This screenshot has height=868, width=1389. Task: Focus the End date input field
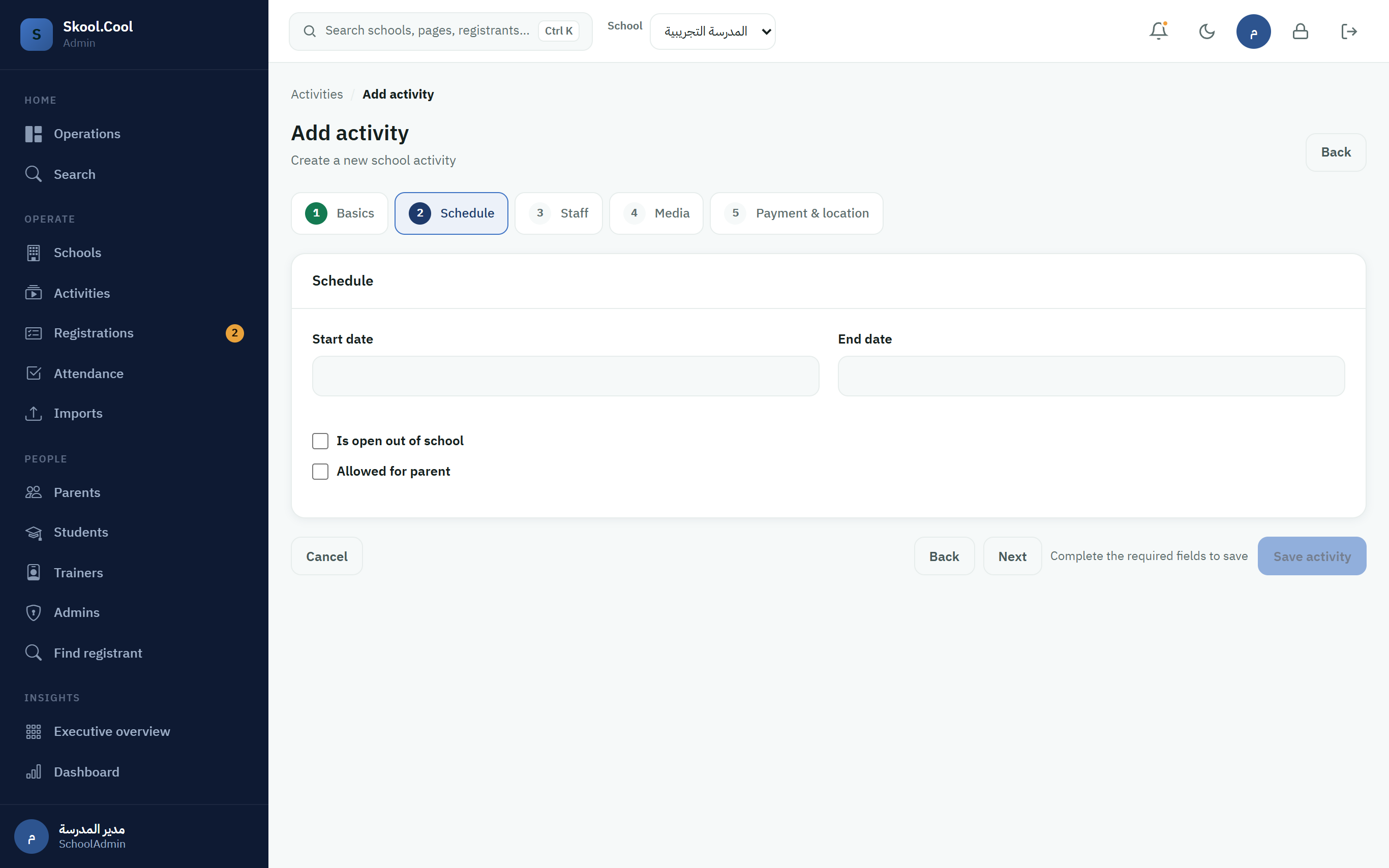1091,376
